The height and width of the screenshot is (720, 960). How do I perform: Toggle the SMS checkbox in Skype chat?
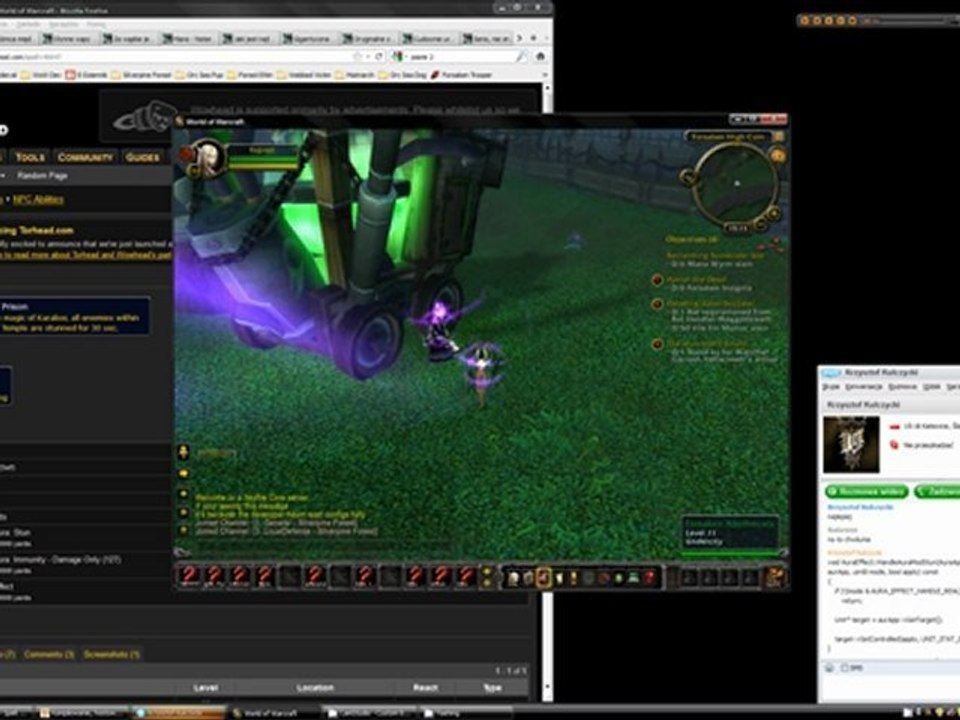pos(845,668)
